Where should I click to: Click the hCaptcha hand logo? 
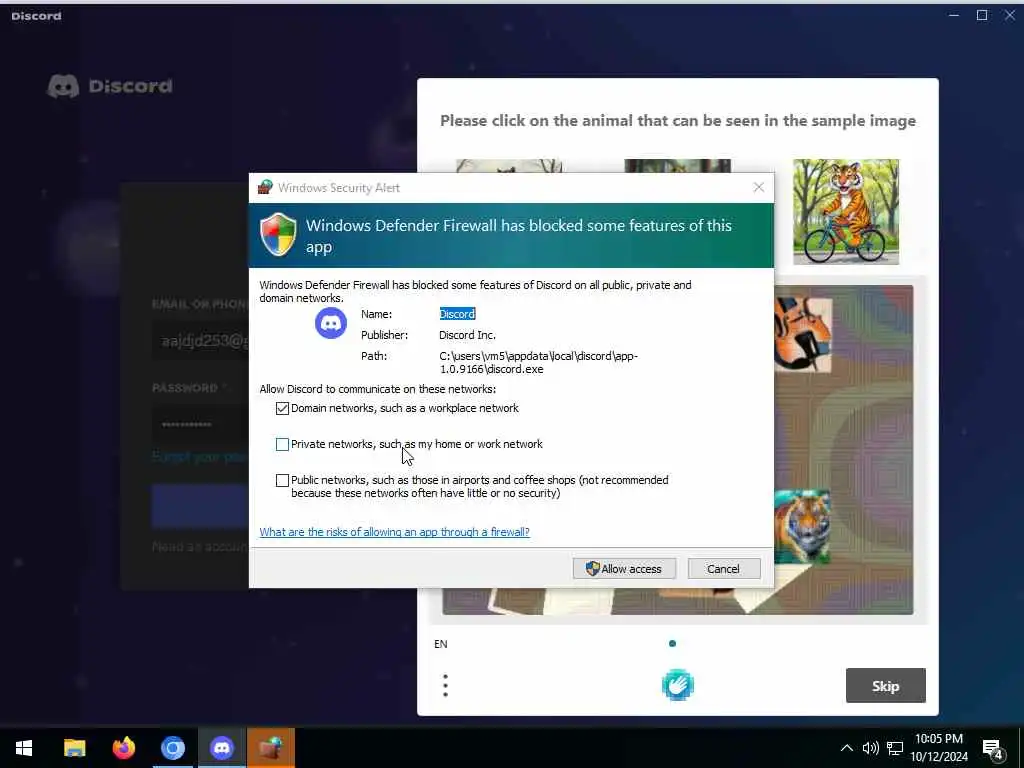[678, 685]
